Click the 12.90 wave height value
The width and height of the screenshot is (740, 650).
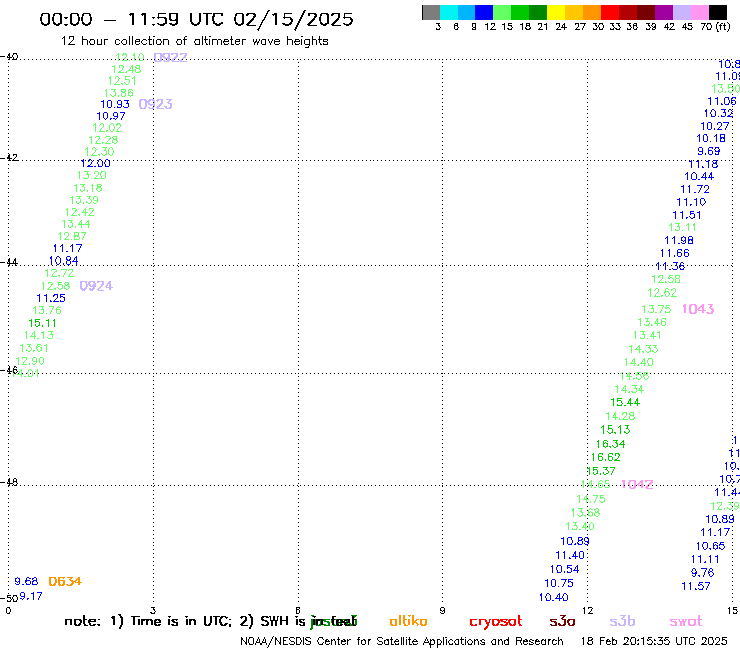click(x=30, y=361)
